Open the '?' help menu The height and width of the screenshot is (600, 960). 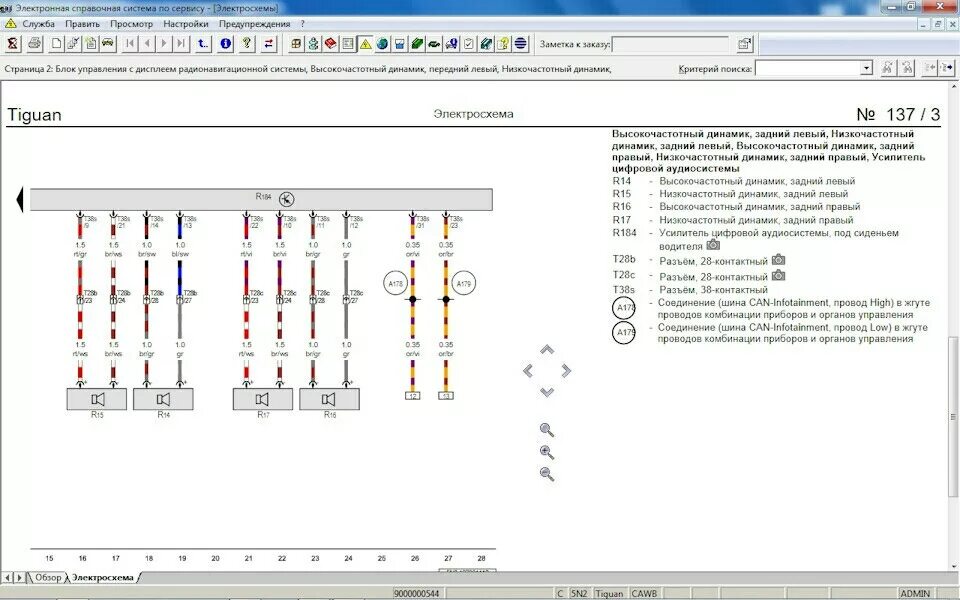click(302, 24)
